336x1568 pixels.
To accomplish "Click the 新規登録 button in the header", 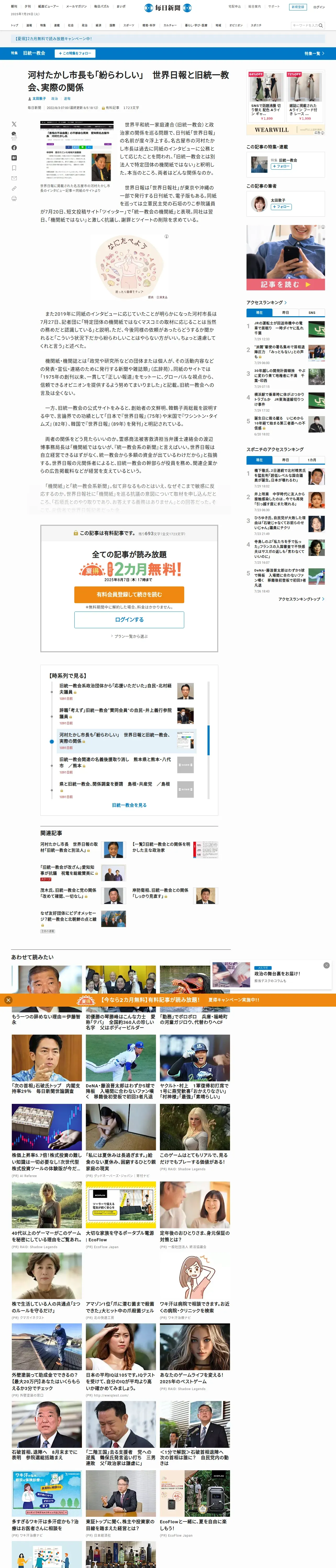I will pyautogui.click(x=298, y=7).
